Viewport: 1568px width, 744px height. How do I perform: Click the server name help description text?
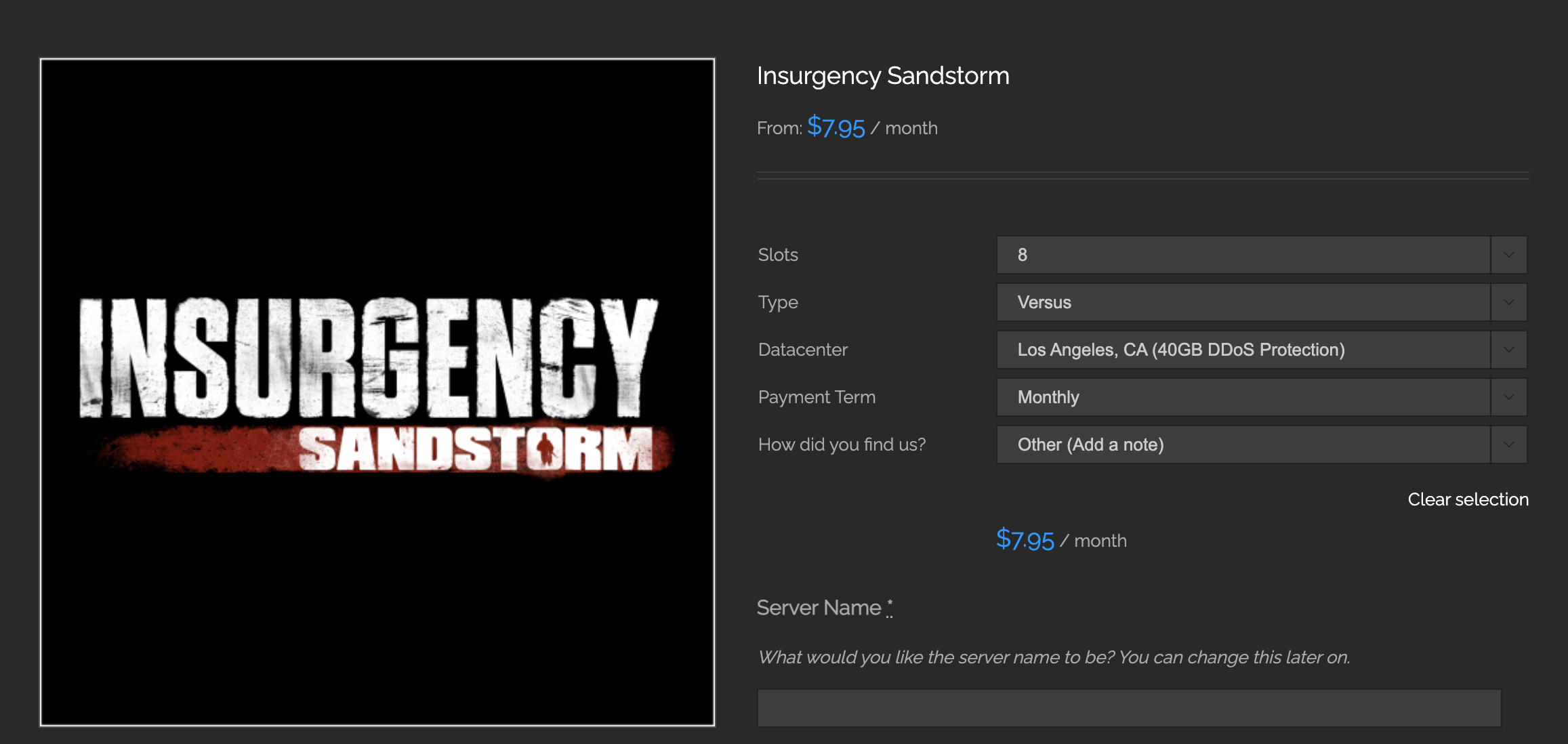coord(1054,657)
